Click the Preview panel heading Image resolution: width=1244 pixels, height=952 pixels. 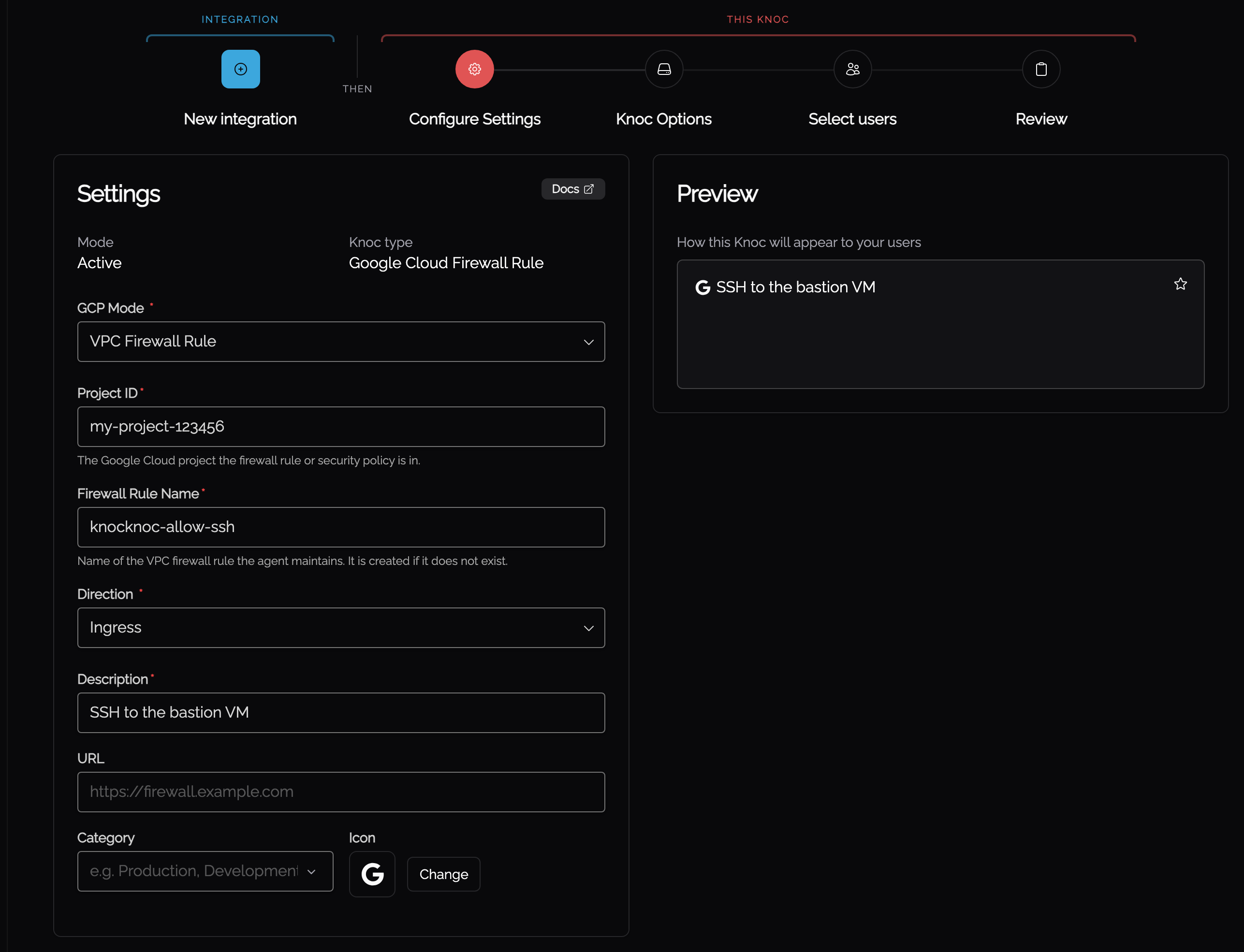[x=717, y=194]
